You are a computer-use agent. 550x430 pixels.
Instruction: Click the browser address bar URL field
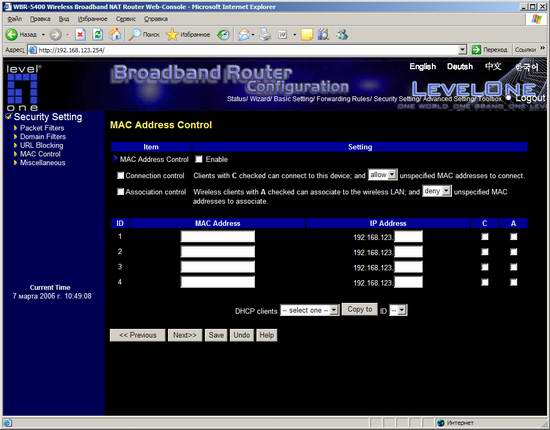tap(247, 50)
